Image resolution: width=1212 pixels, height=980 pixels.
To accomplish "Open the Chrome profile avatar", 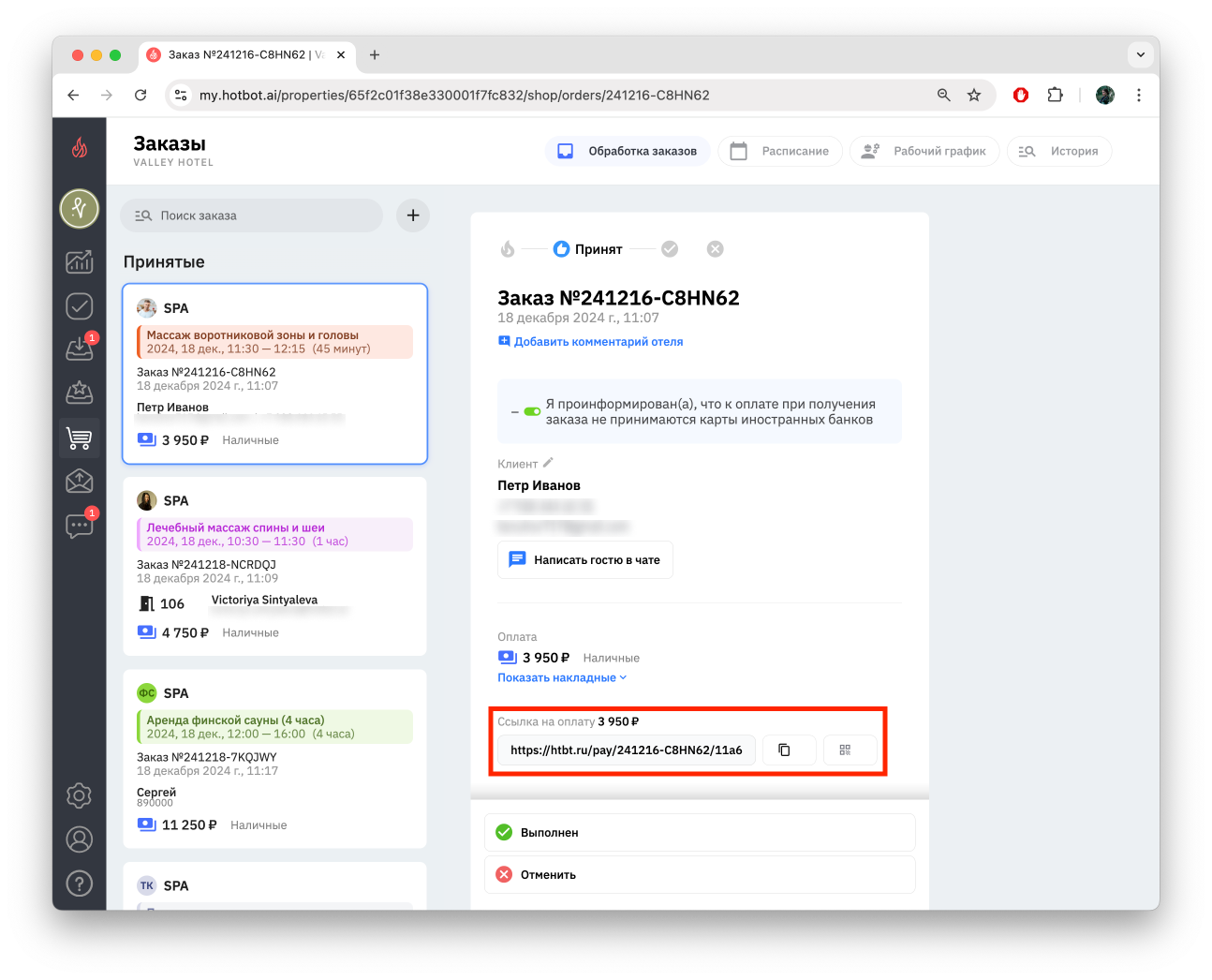I will point(1105,95).
